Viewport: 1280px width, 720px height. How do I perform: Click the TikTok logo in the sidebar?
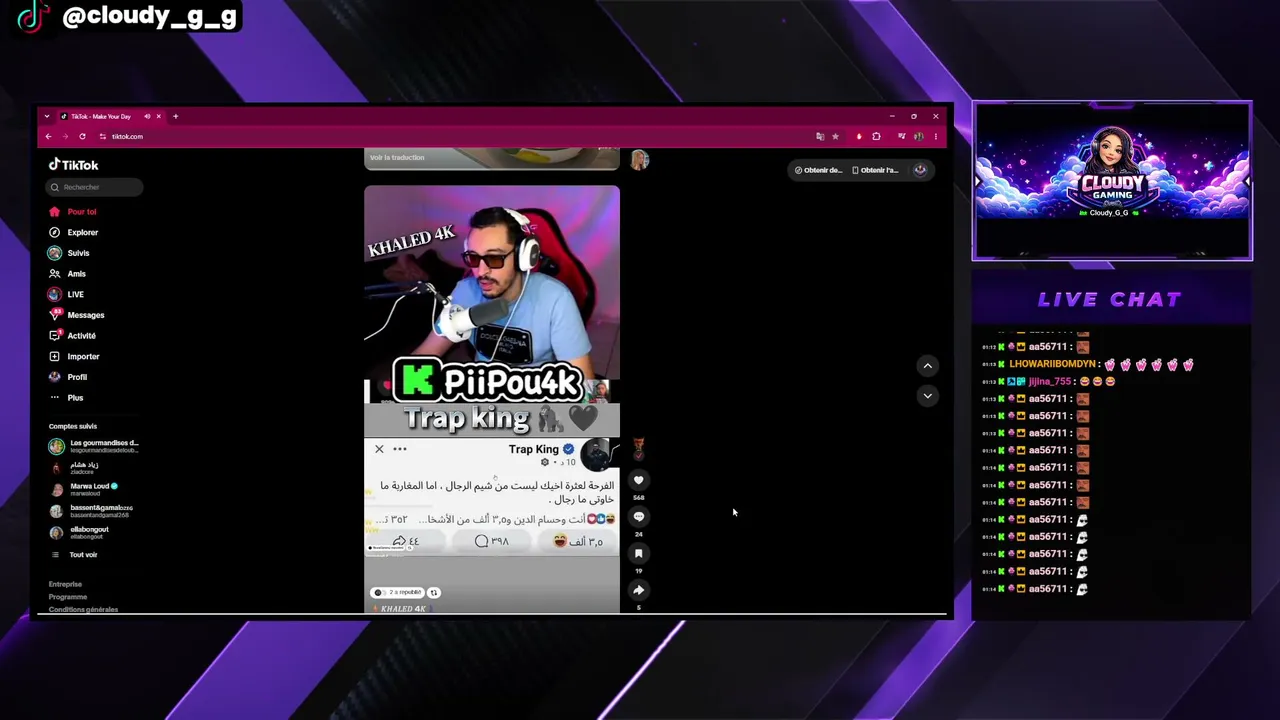coord(73,165)
